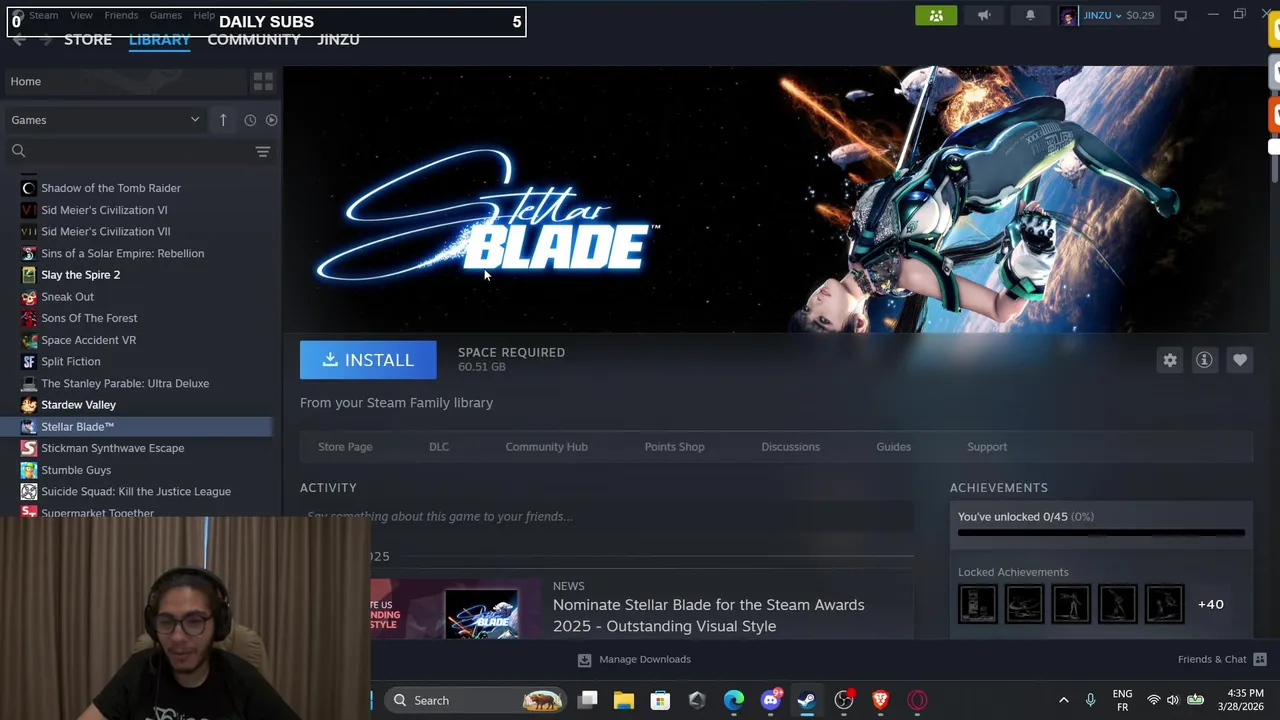Click the JINZU profile avatar

point(1069,15)
